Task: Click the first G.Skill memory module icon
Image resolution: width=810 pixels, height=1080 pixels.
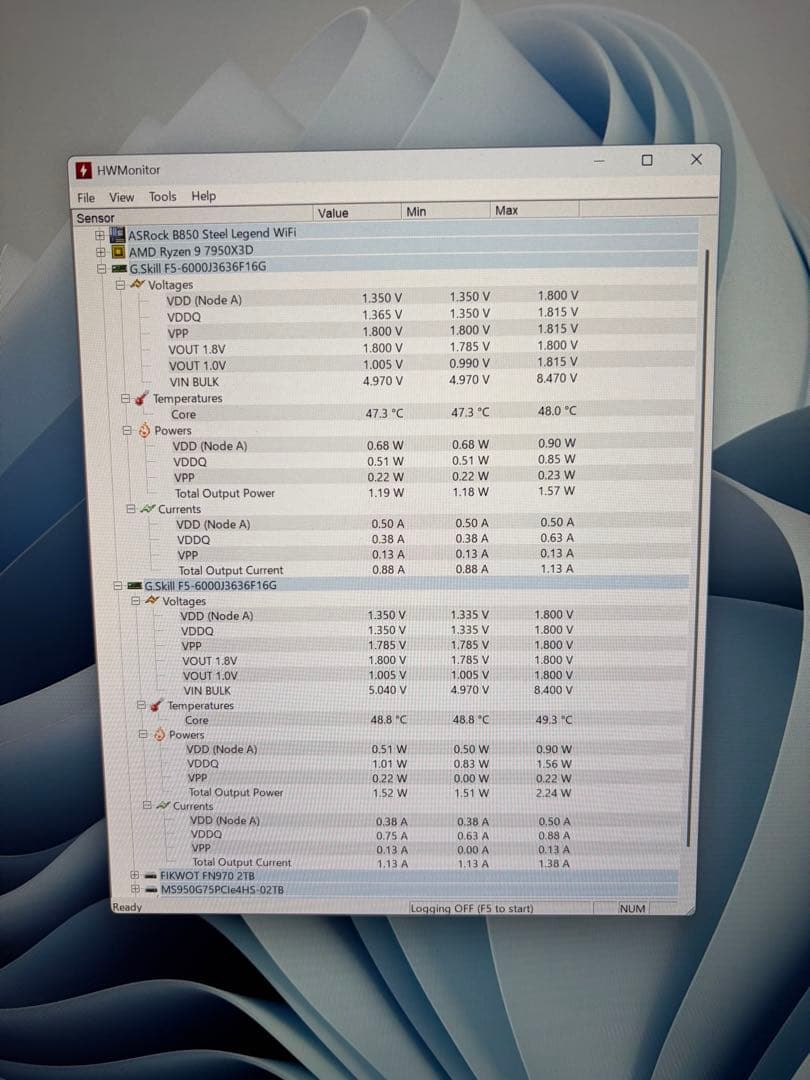Action: tap(119, 268)
